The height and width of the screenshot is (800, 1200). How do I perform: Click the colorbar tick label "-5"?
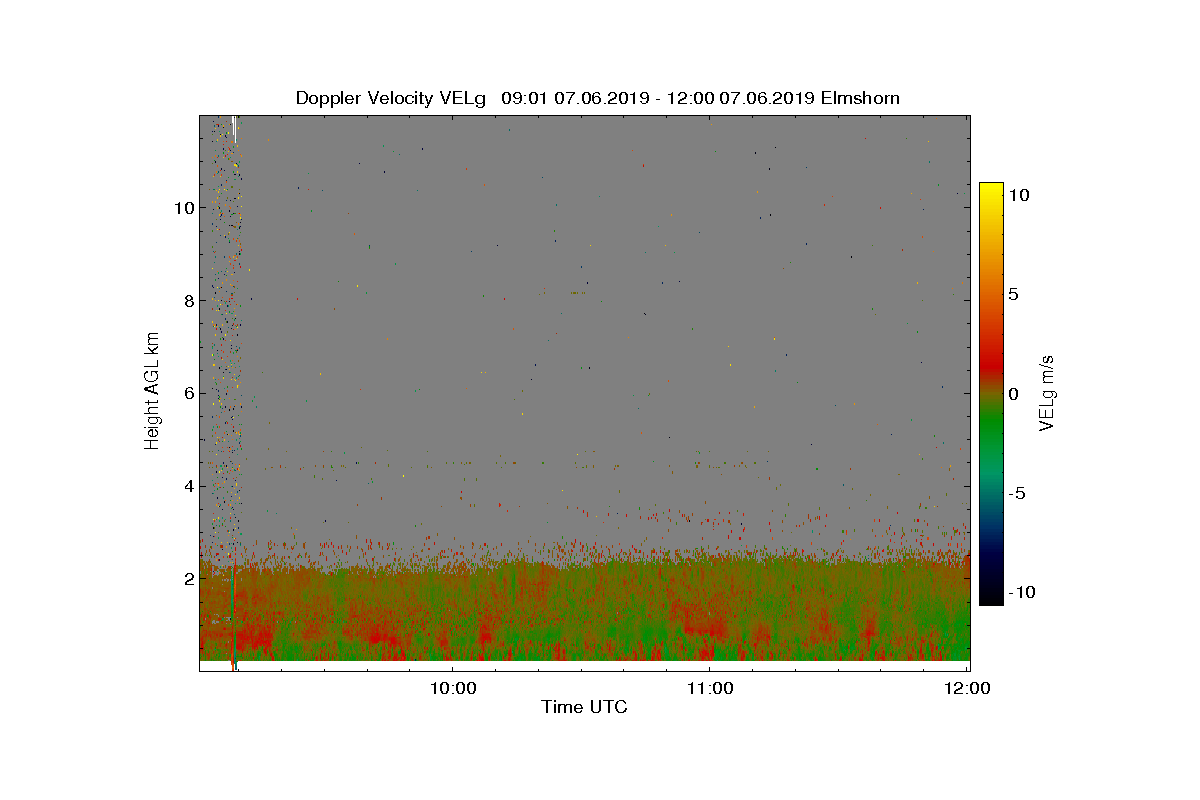coord(1018,493)
